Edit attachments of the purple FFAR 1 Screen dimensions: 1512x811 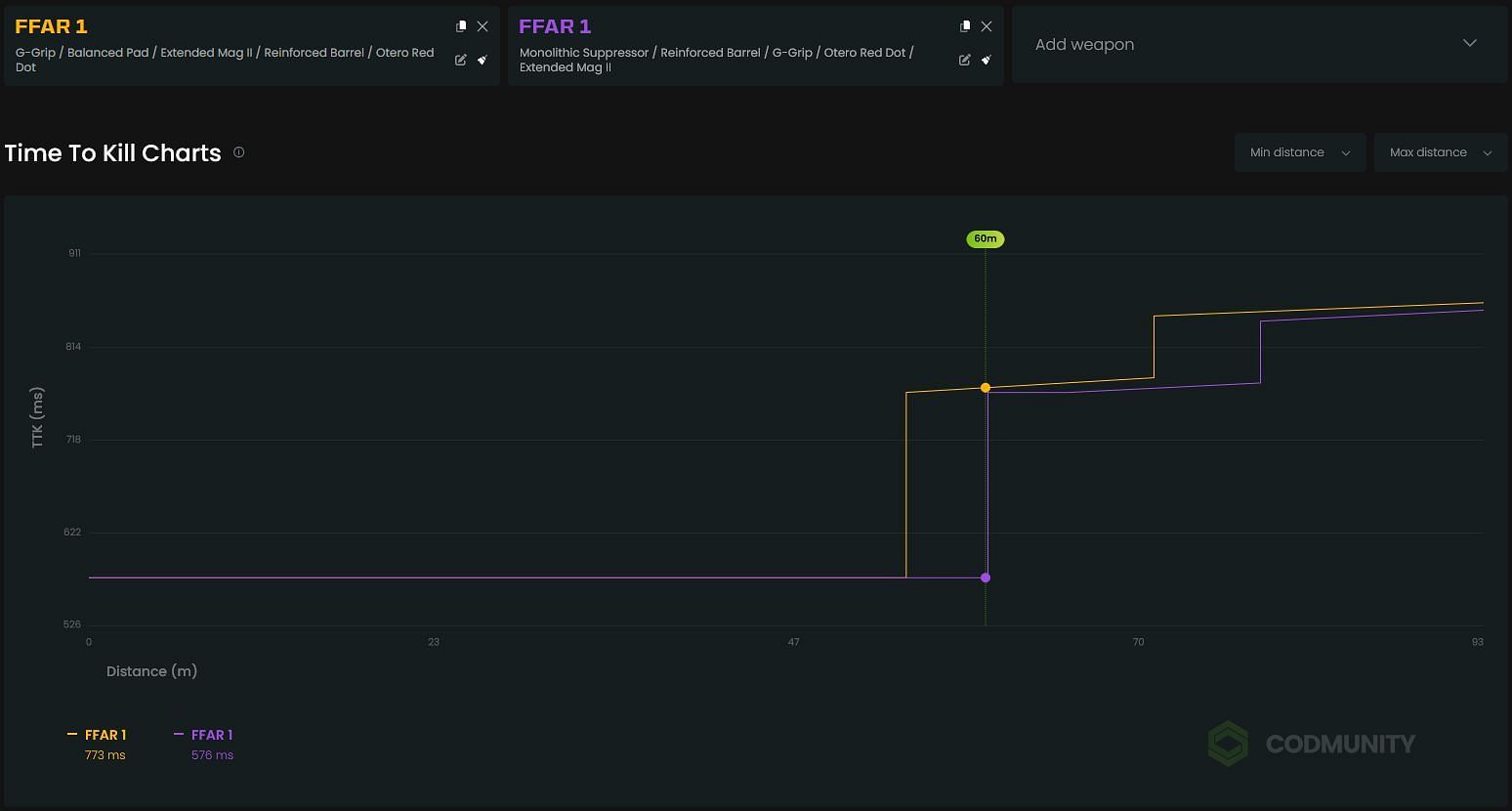click(965, 60)
